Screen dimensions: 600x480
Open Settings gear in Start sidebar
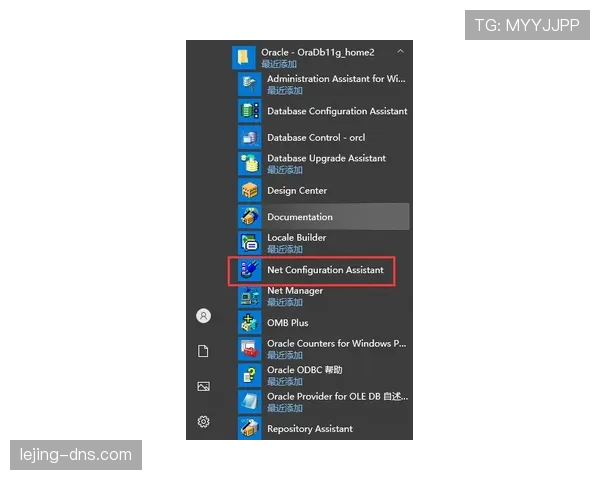[203, 421]
